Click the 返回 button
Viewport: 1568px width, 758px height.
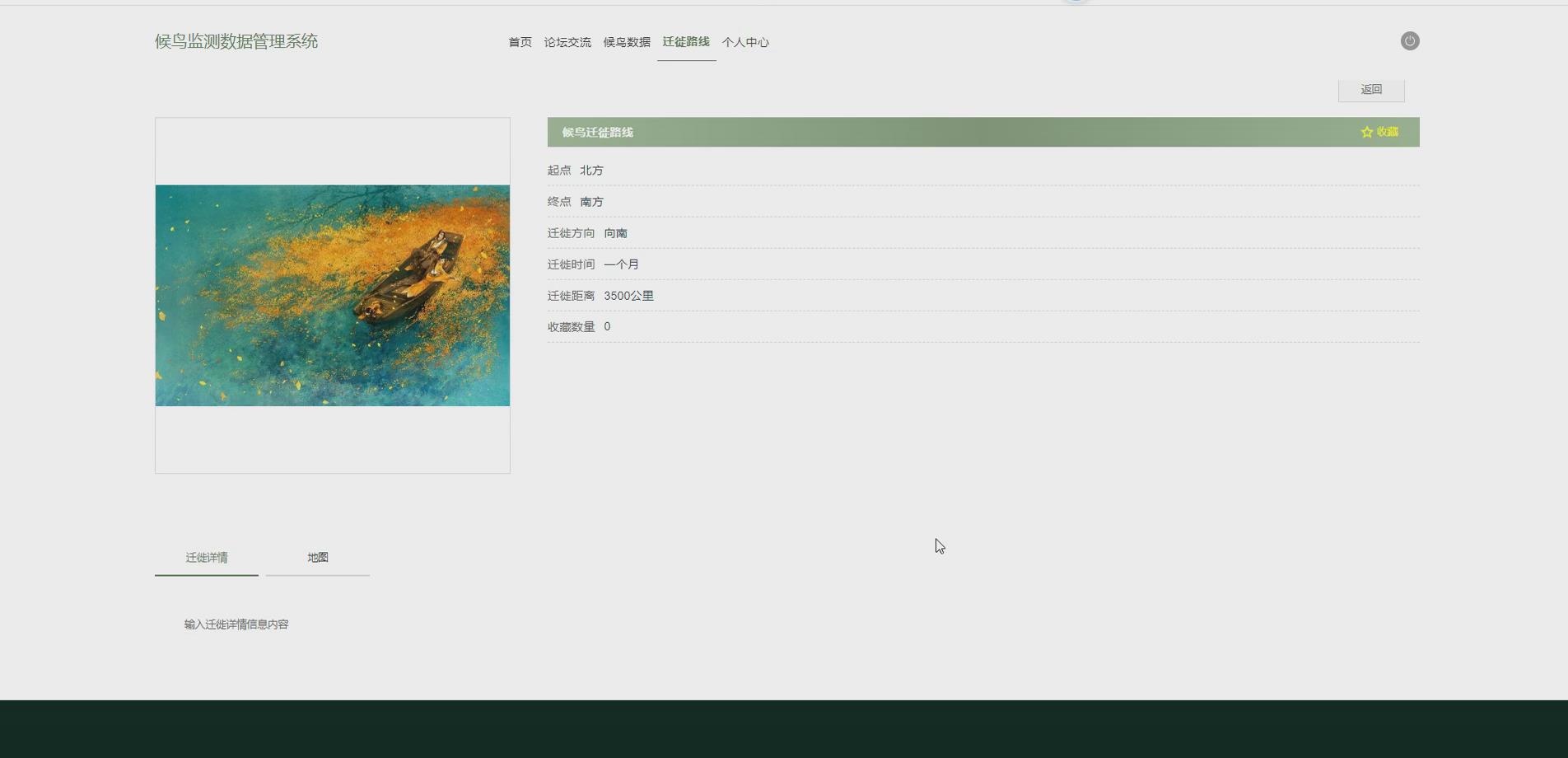point(1371,90)
